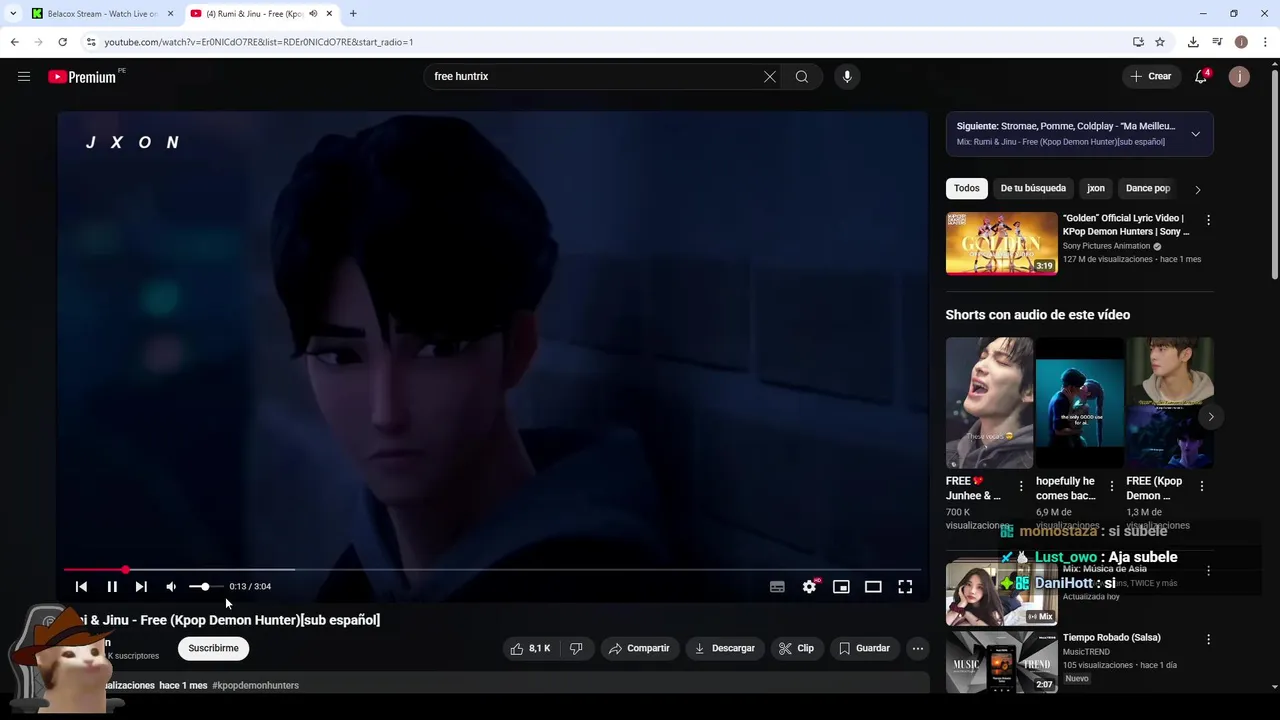Switch to theater mode
1280x720 pixels.
tap(873, 587)
